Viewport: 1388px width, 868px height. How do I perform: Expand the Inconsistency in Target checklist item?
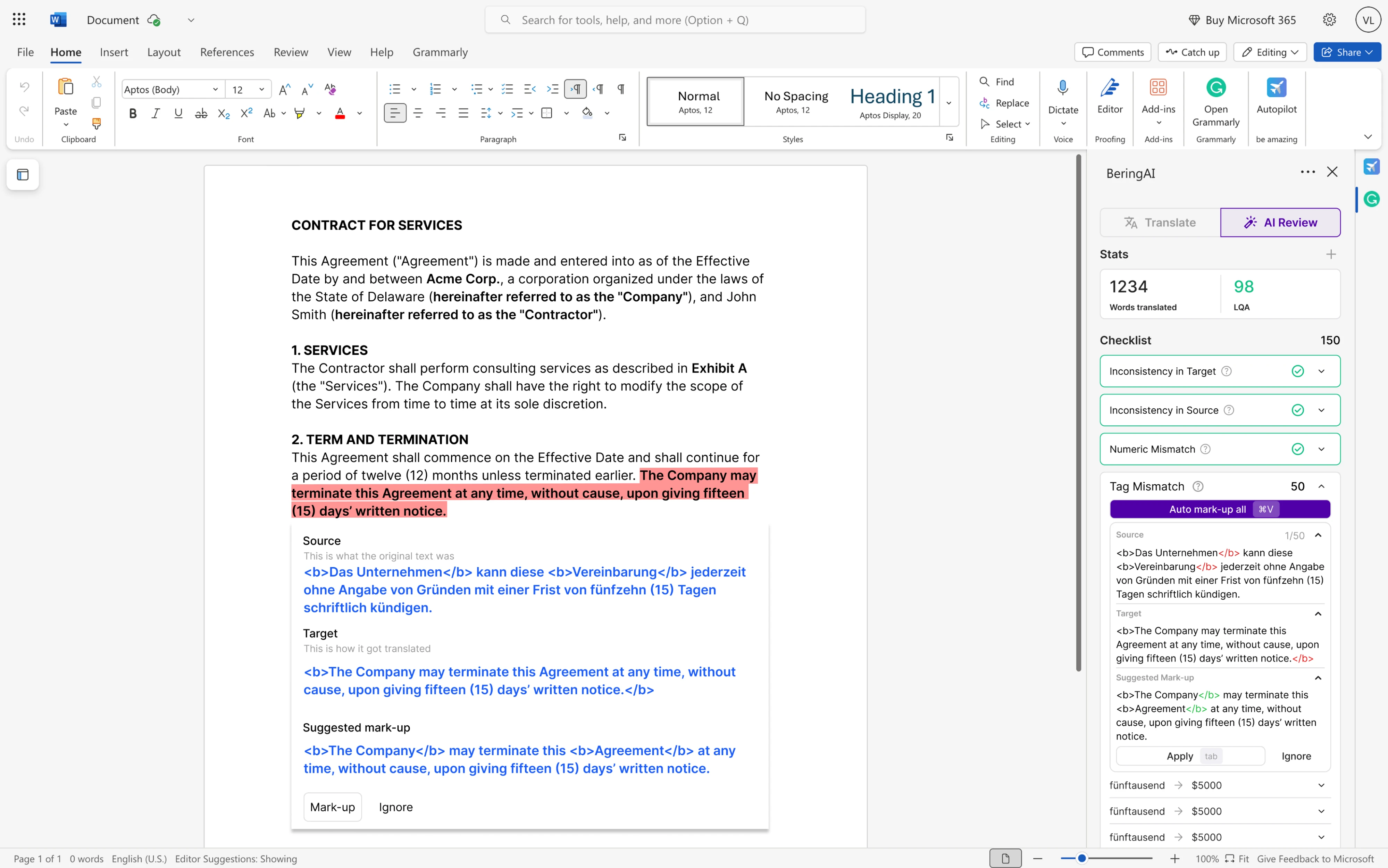tap(1321, 371)
